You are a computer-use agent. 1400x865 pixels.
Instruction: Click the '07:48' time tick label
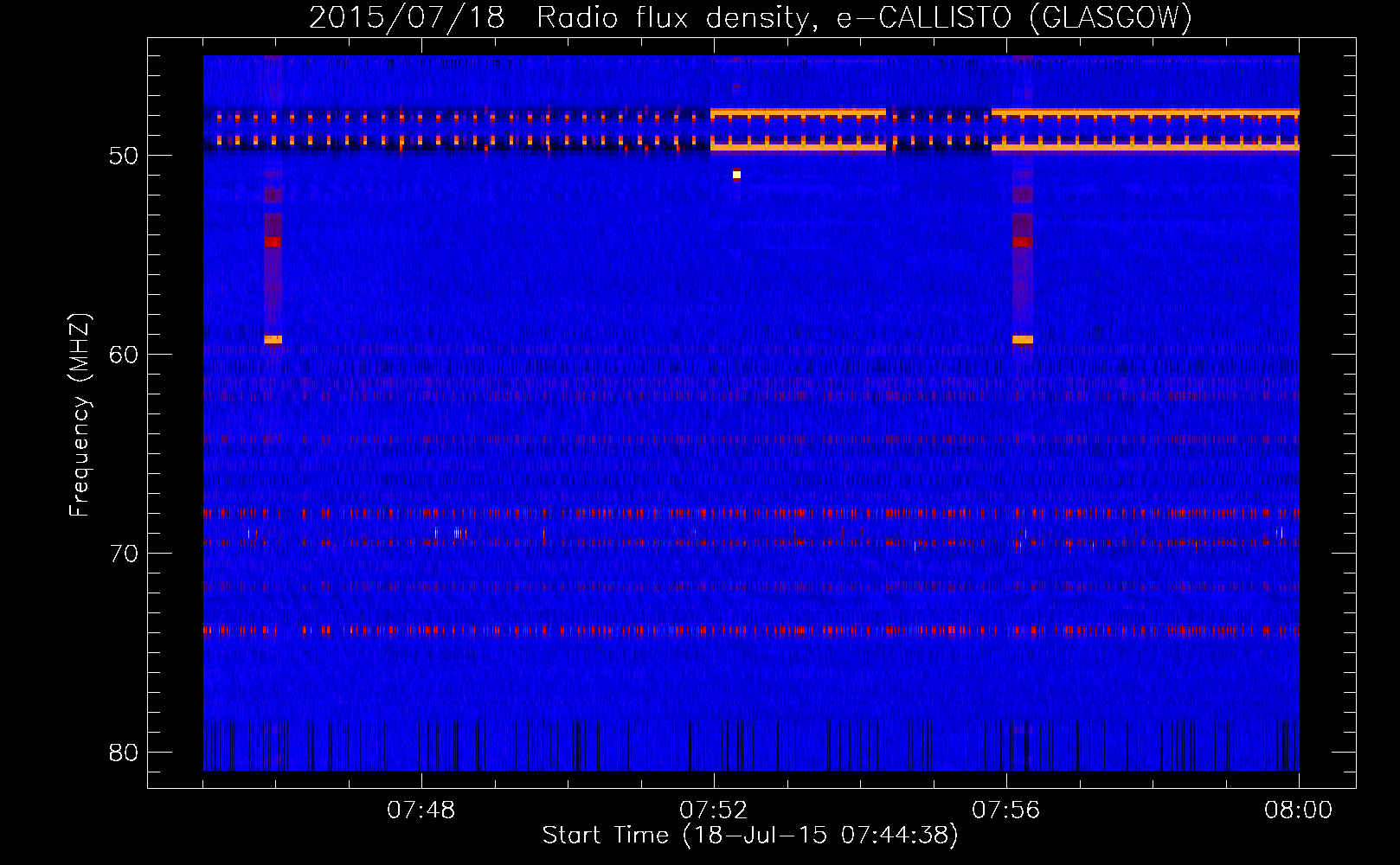[421, 811]
